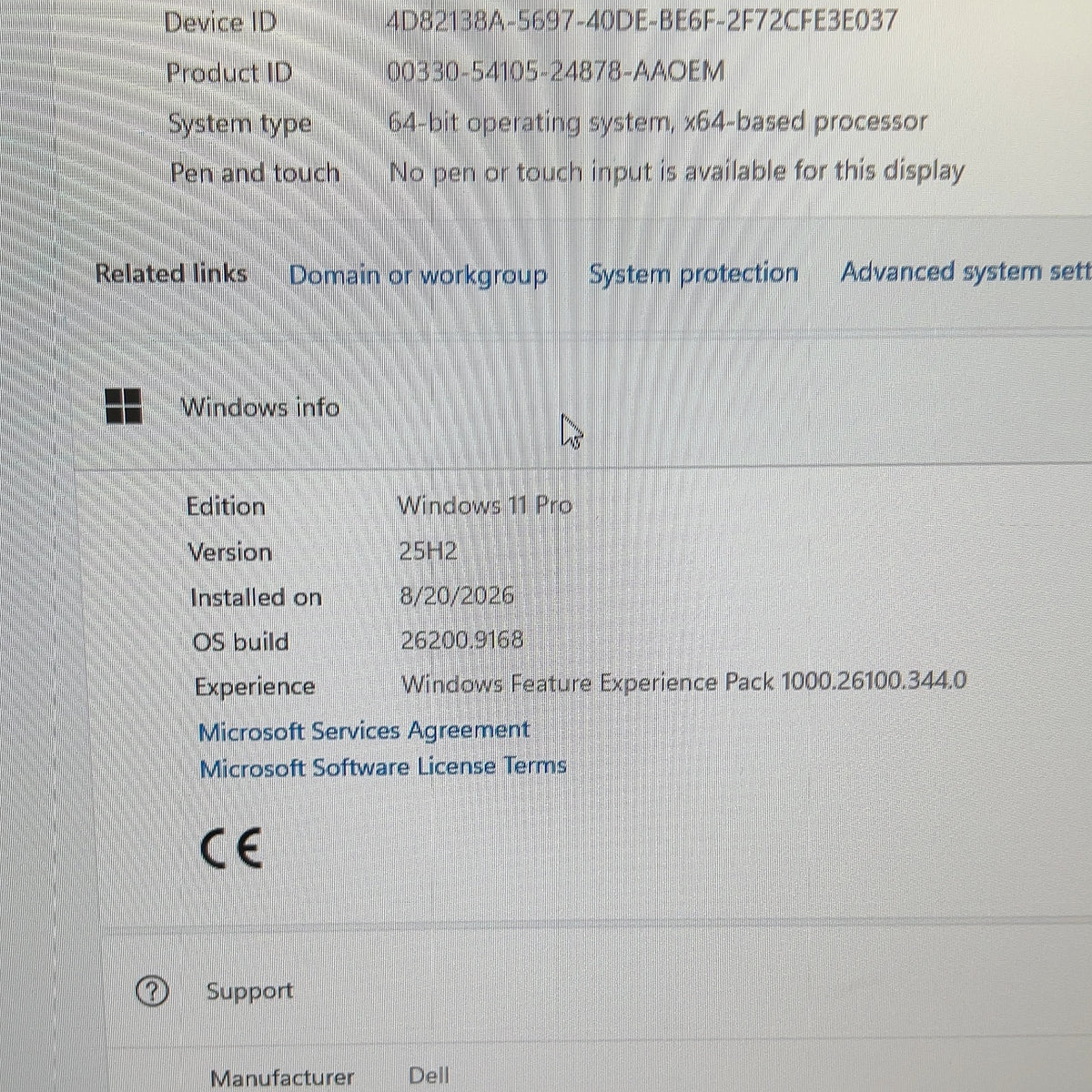The height and width of the screenshot is (1092, 1092).
Task: Open the Advanced system settings link
Action: click(966, 271)
